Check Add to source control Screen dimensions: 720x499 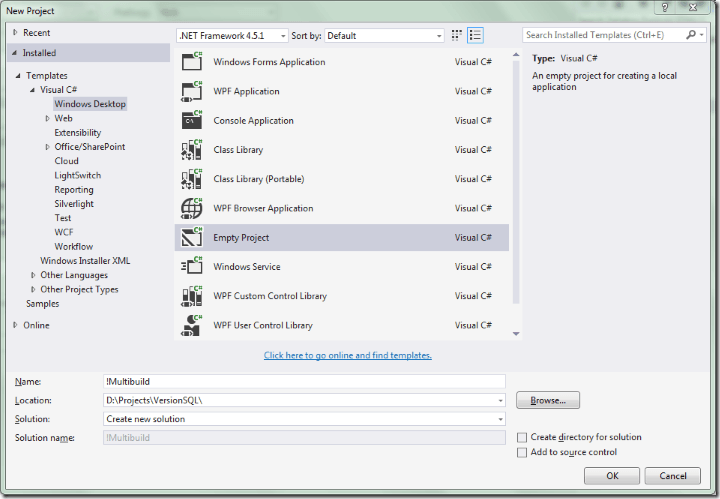click(x=522, y=453)
